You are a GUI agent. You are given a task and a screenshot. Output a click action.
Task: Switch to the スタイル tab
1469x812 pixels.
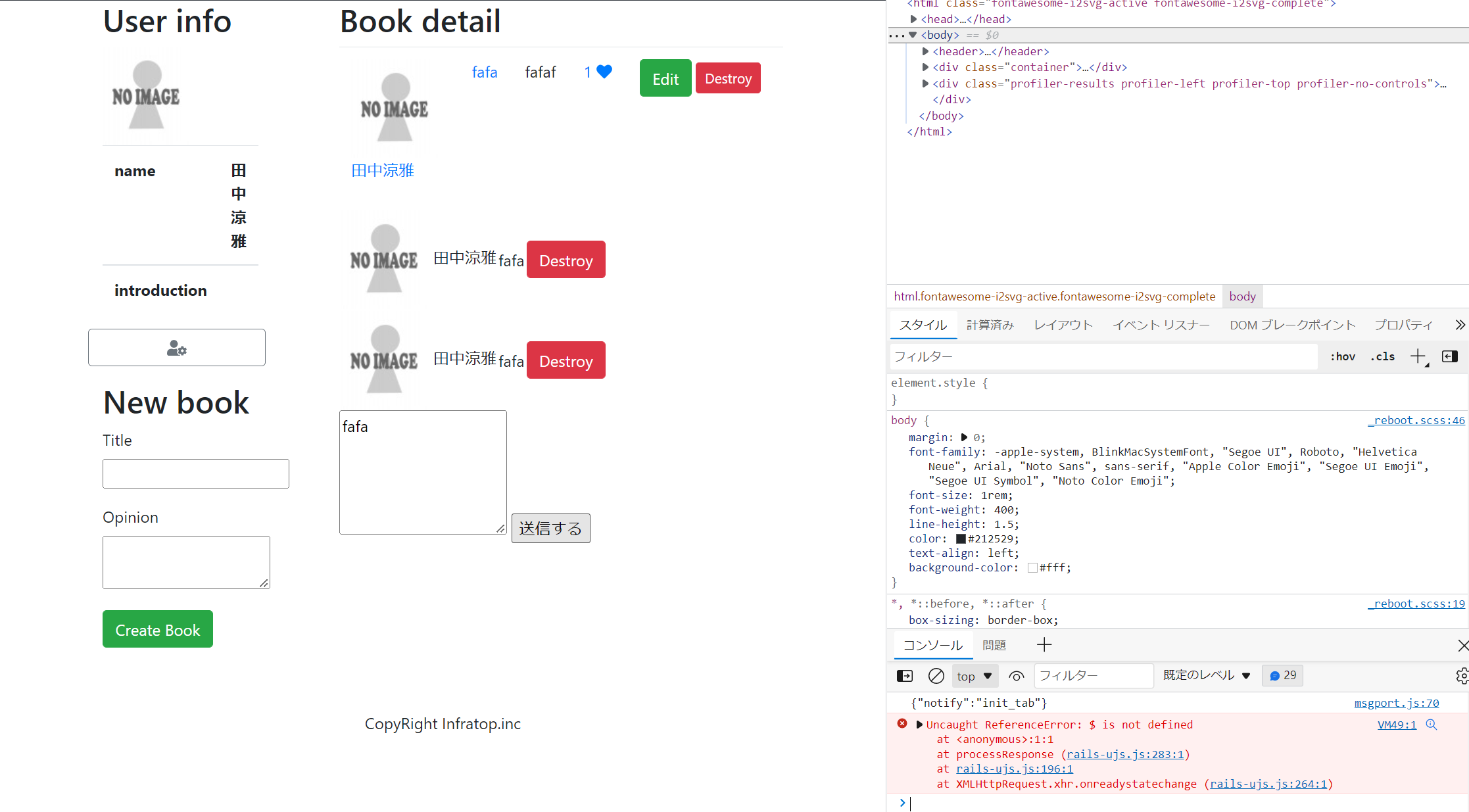coord(923,325)
